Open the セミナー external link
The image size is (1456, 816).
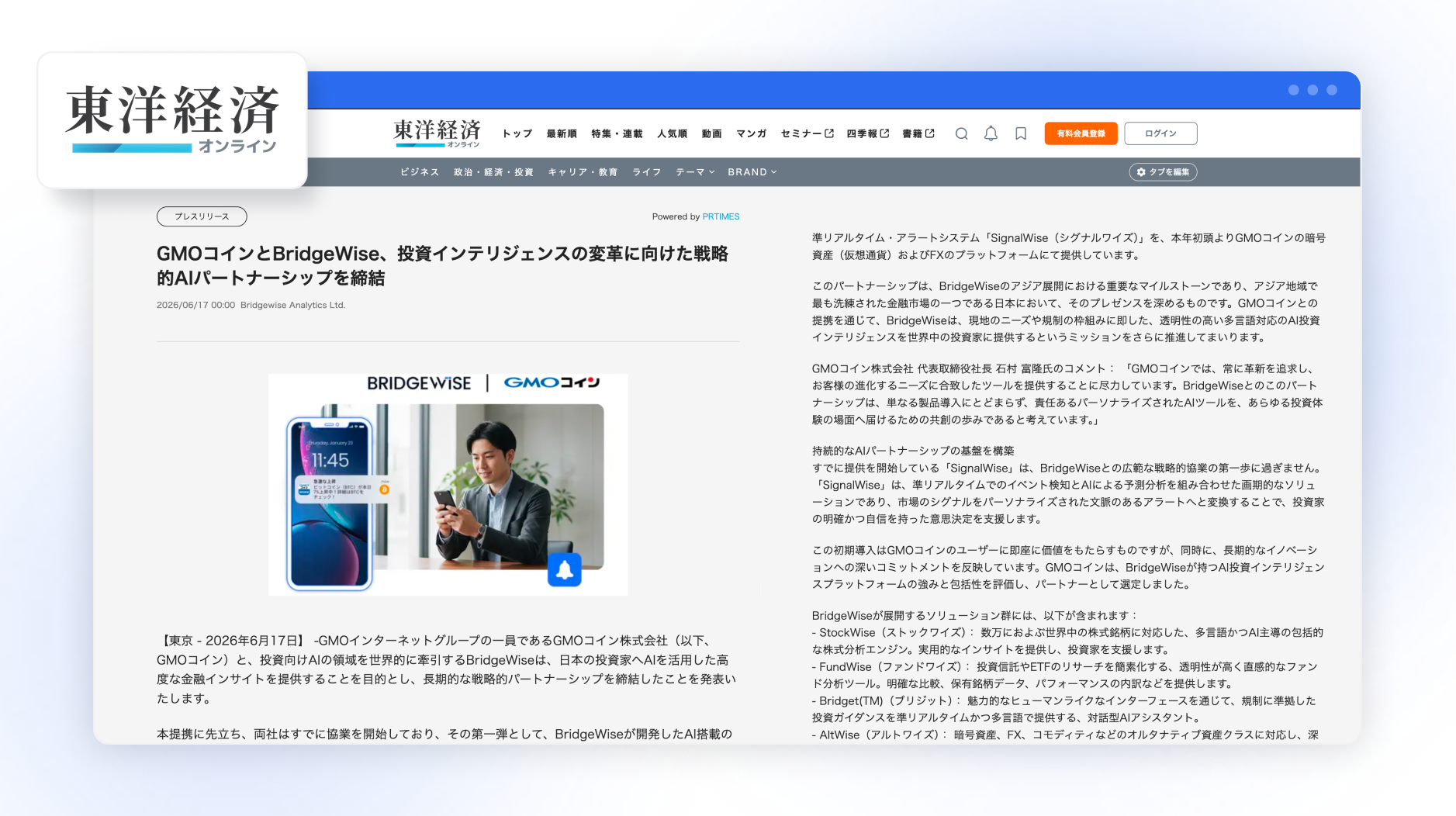click(807, 133)
